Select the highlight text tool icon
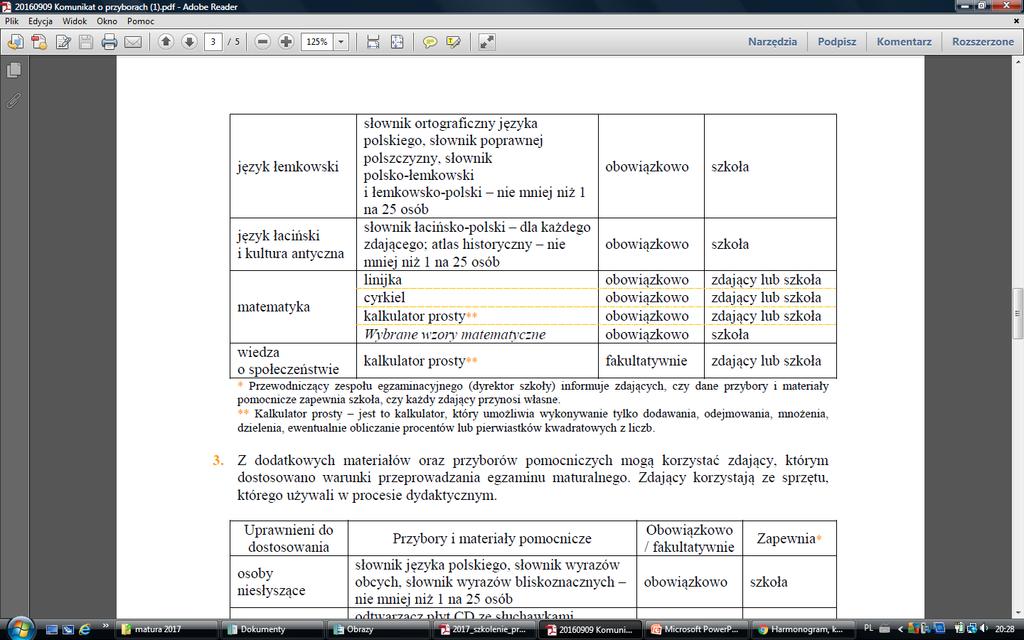 453,42
